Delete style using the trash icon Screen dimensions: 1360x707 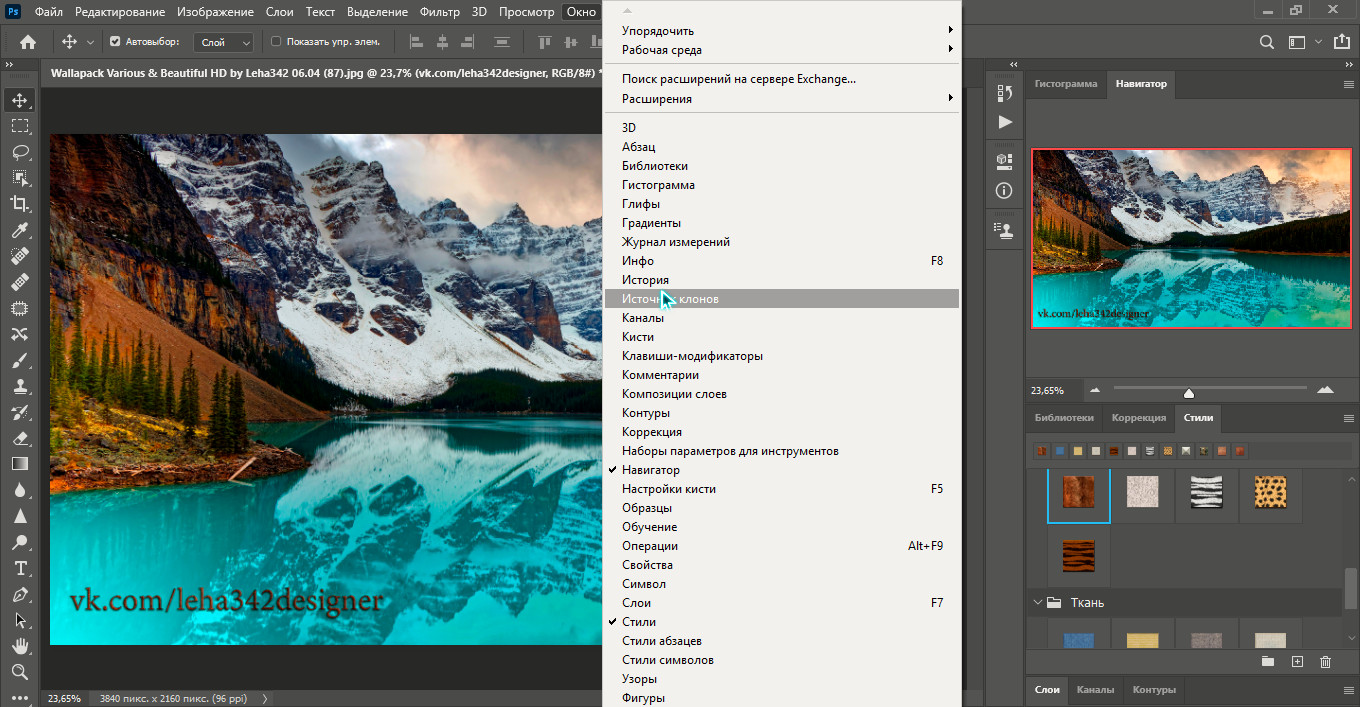(x=1325, y=661)
